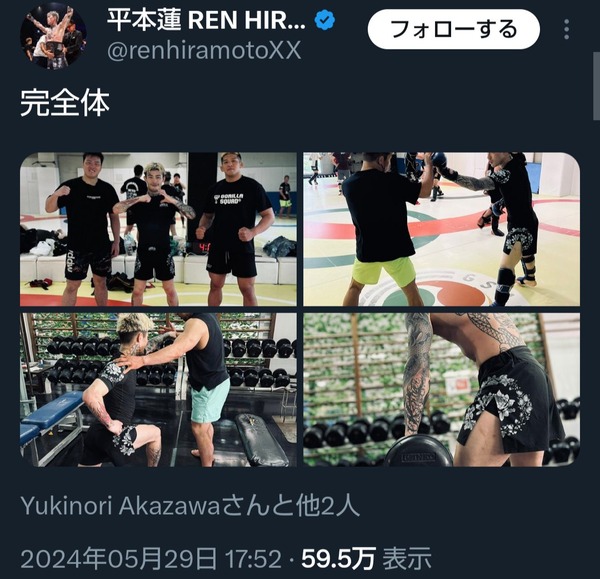Follow the account with フォローする button
The height and width of the screenshot is (579, 600).
(453, 29)
